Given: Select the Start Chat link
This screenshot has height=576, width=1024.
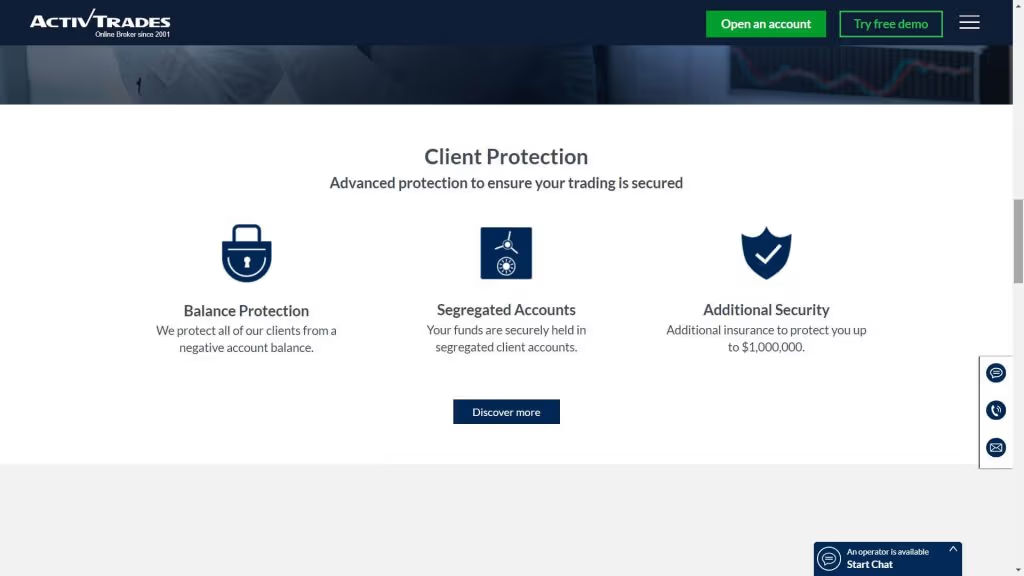Looking at the screenshot, I should tap(869, 564).
